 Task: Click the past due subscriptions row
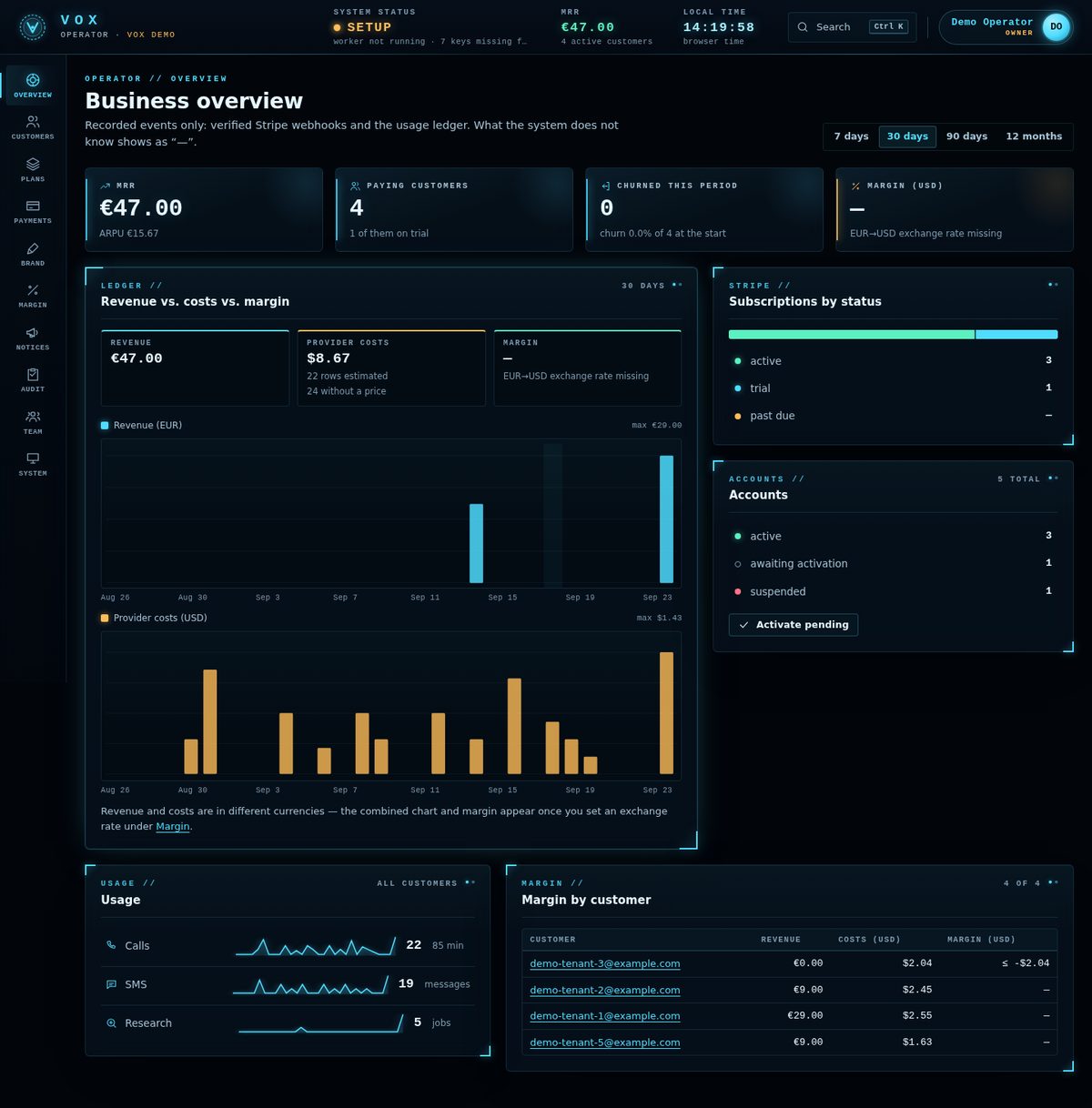click(893, 416)
